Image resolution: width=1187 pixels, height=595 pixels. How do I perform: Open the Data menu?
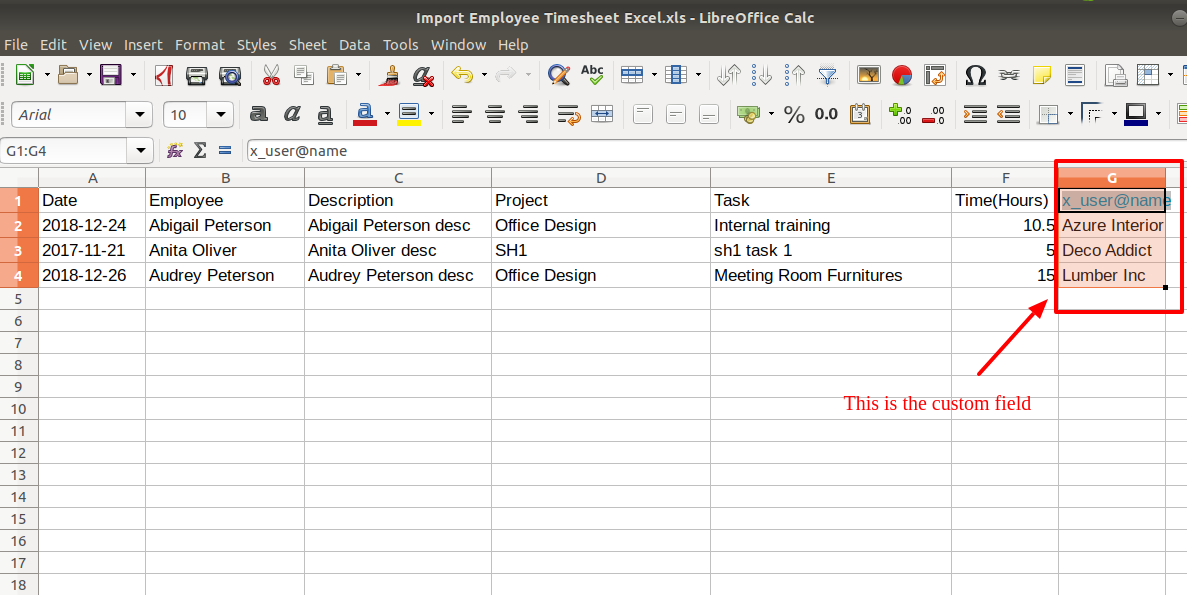tap(354, 45)
